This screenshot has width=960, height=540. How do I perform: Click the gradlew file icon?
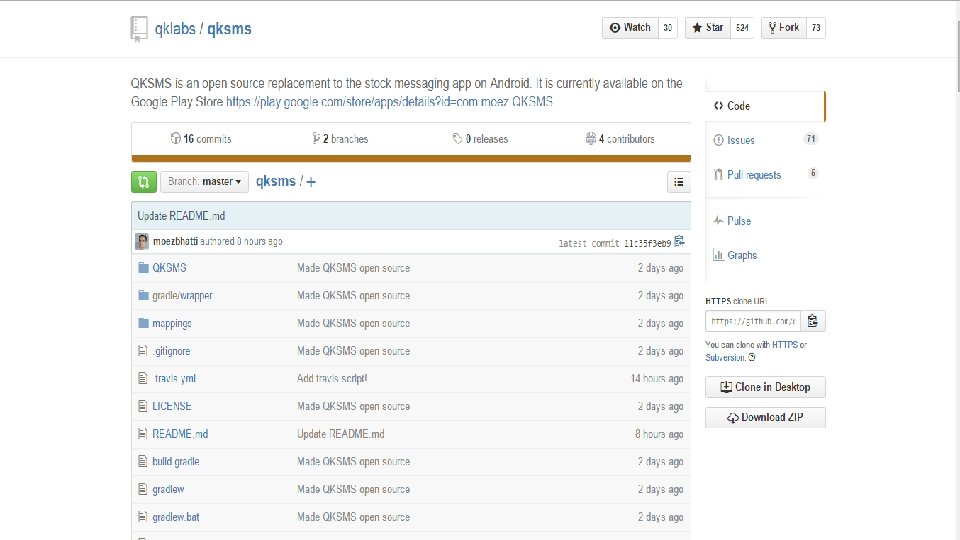click(143, 489)
